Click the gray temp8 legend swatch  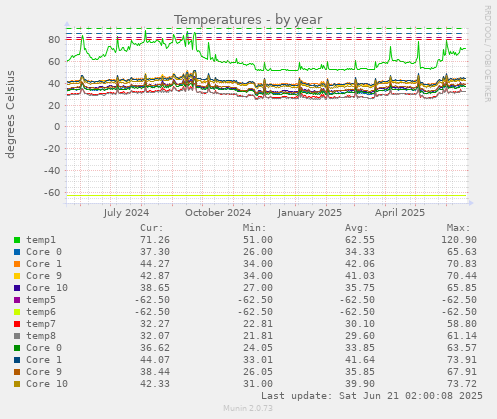click(x=17, y=336)
